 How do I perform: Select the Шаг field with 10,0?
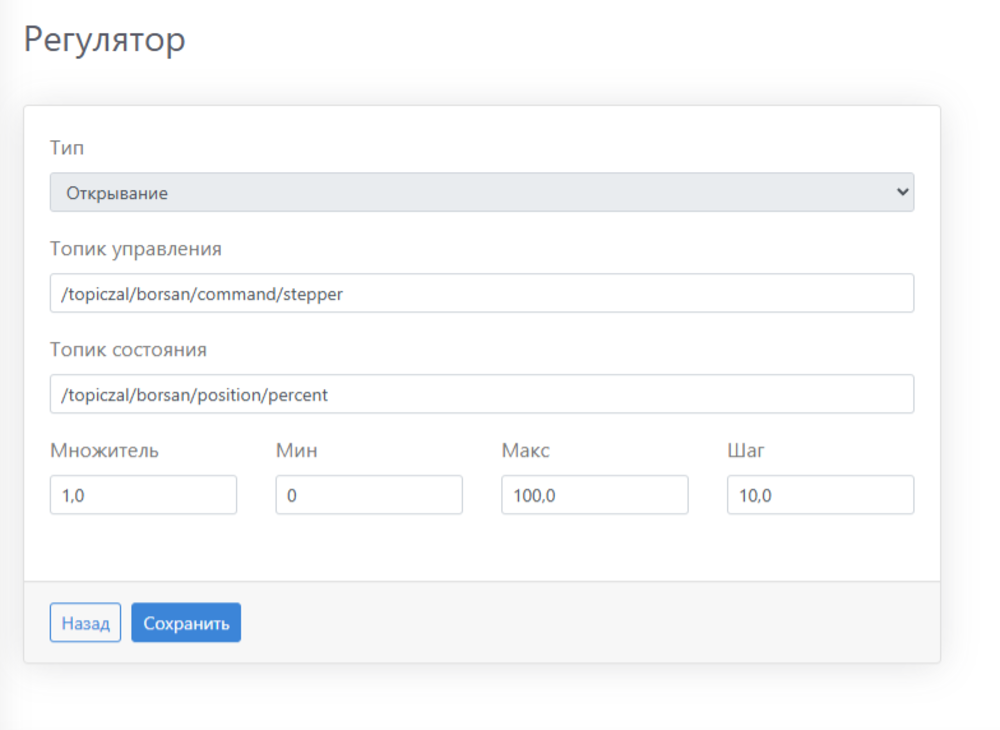coord(821,495)
